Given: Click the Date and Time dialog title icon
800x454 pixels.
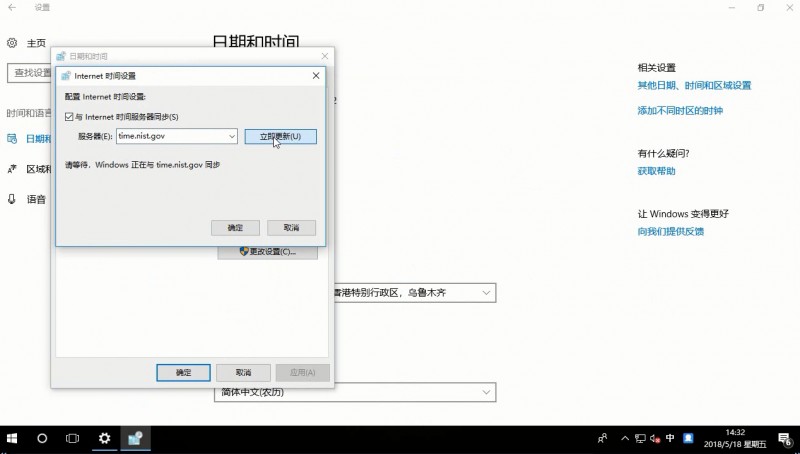Looking at the screenshot, I should coord(61,56).
